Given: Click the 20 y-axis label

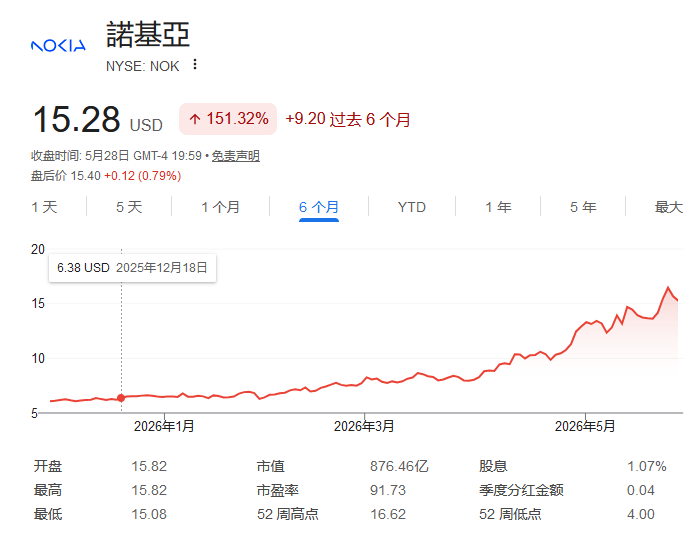Looking at the screenshot, I should point(38,249).
